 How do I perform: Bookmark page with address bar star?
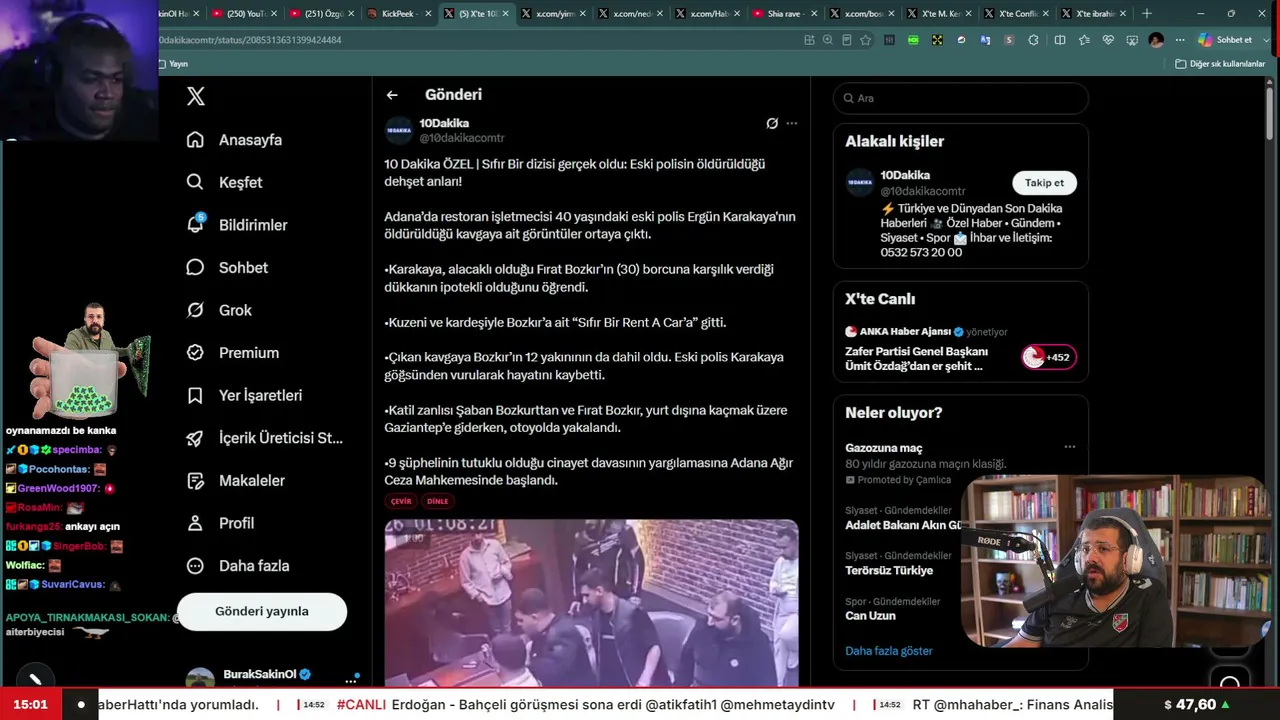pos(866,40)
